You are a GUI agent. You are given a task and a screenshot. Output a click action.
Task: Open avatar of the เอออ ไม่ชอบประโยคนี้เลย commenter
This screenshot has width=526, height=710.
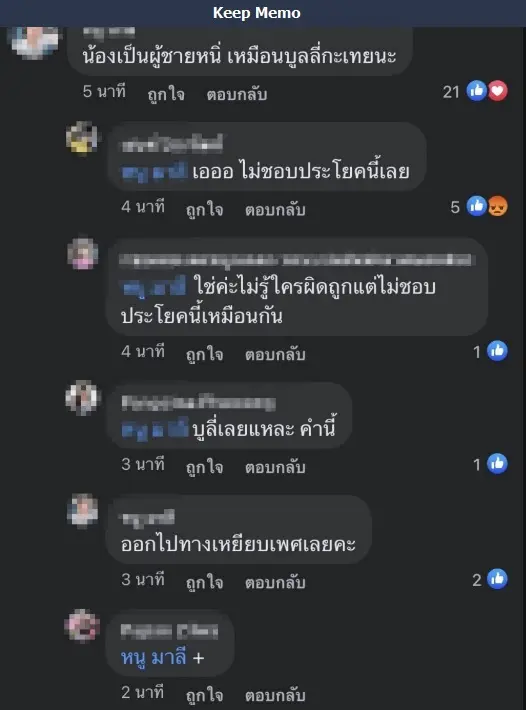82,138
